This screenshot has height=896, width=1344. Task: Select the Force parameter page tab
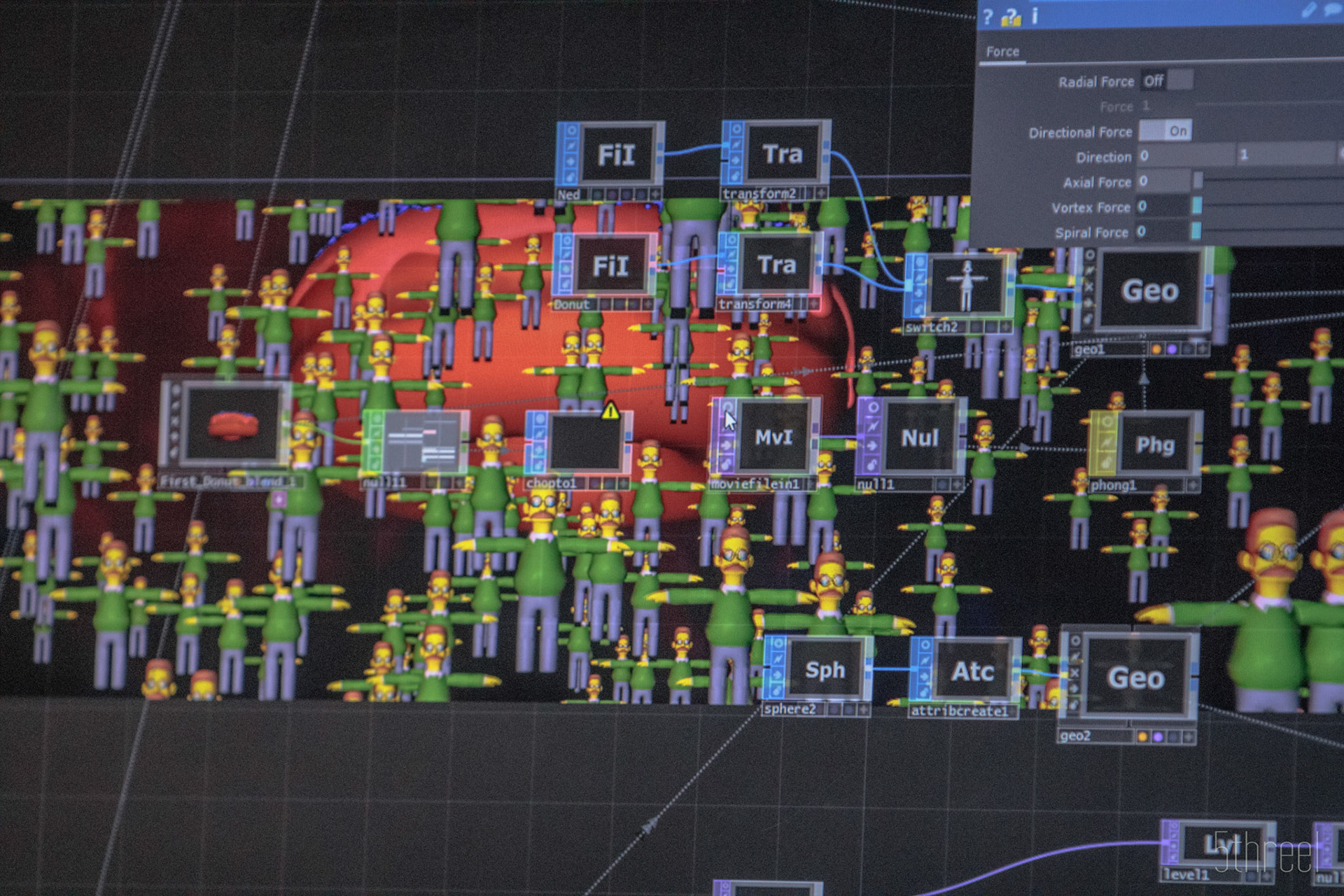(1002, 52)
